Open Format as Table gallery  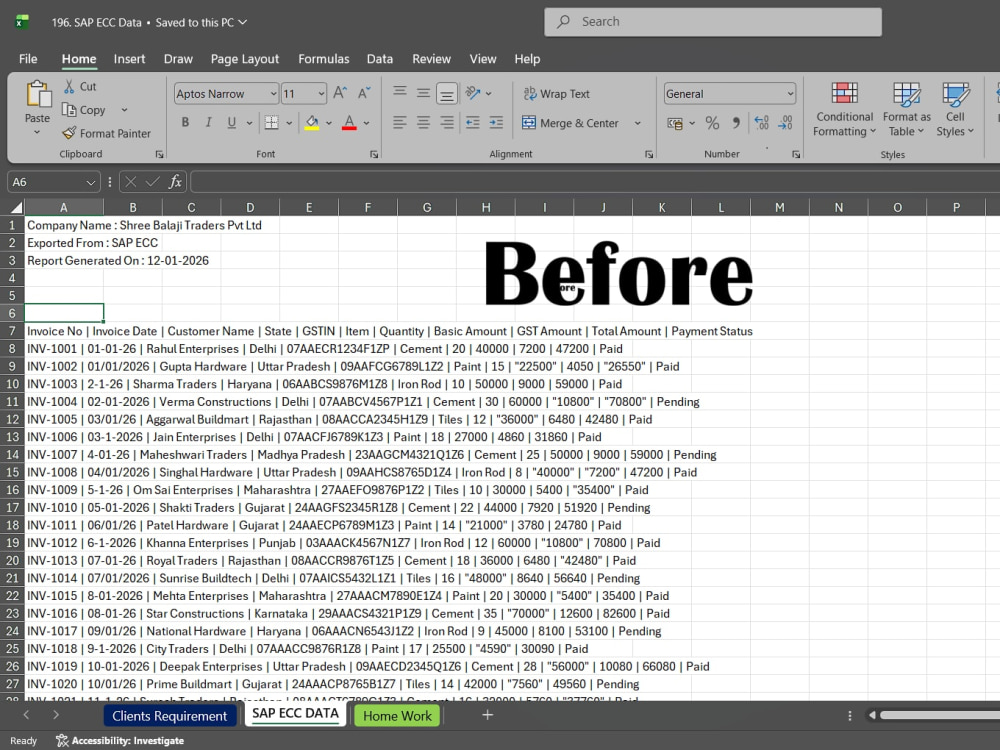pyautogui.click(x=907, y=110)
